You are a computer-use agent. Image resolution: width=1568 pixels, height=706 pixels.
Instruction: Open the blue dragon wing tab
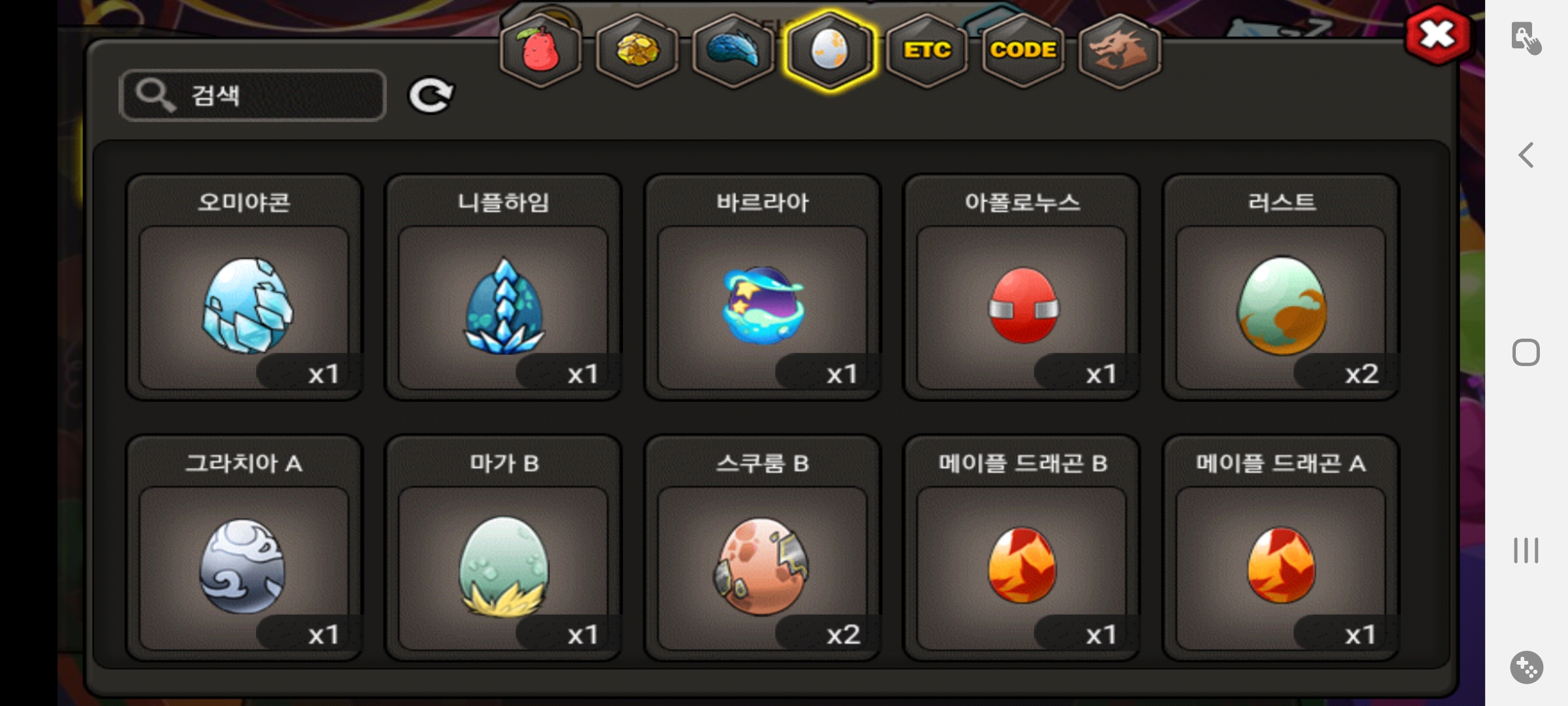[x=733, y=50]
